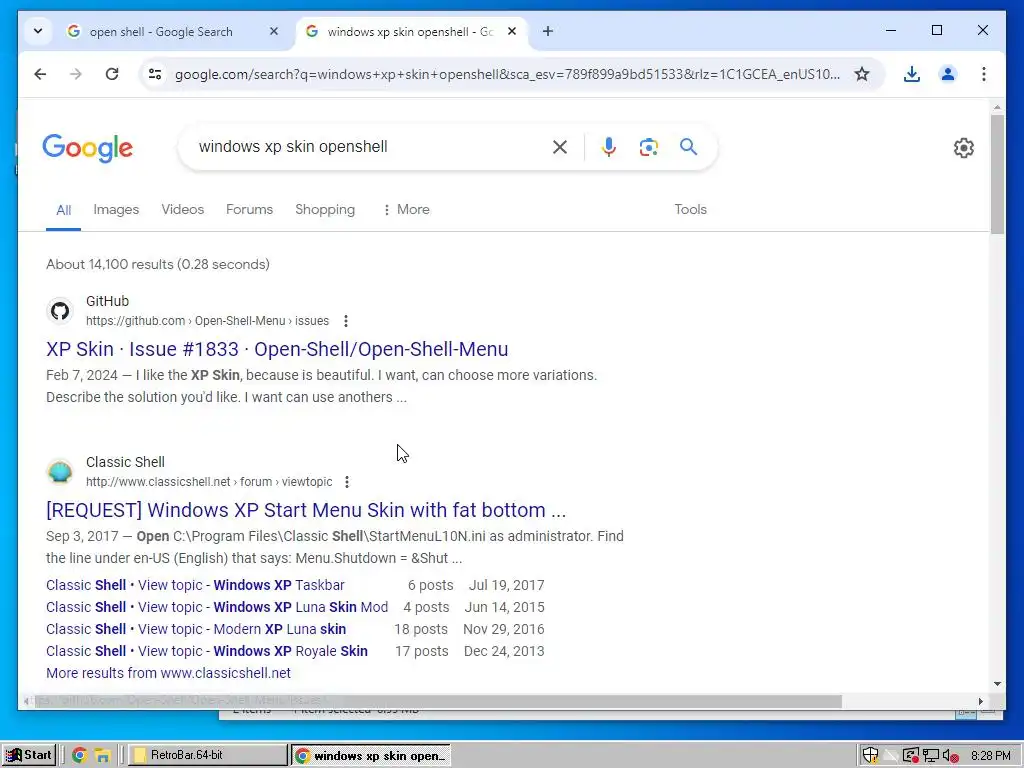Image resolution: width=1024 pixels, height=768 pixels.
Task: Open a new tab with plus button
Action: tap(548, 31)
